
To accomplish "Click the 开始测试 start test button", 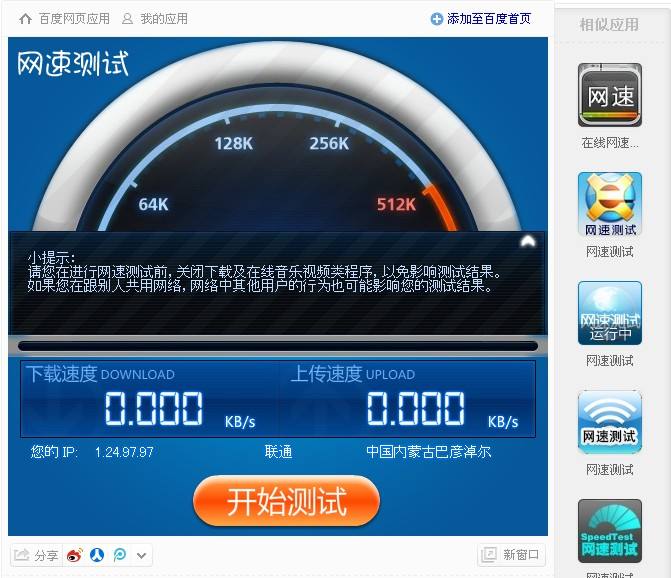I will pyautogui.click(x=286, y=501).
